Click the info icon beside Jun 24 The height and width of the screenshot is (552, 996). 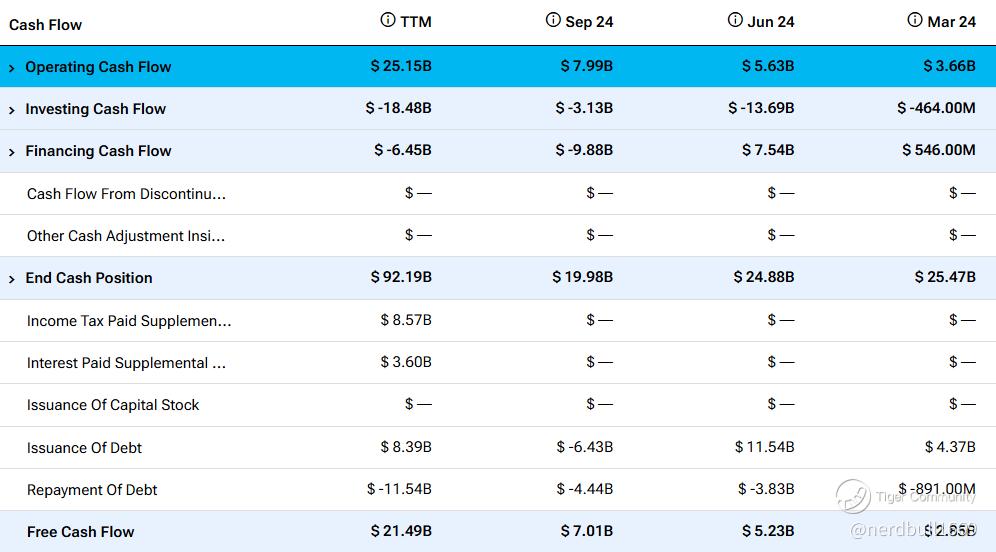pos(735,20)
